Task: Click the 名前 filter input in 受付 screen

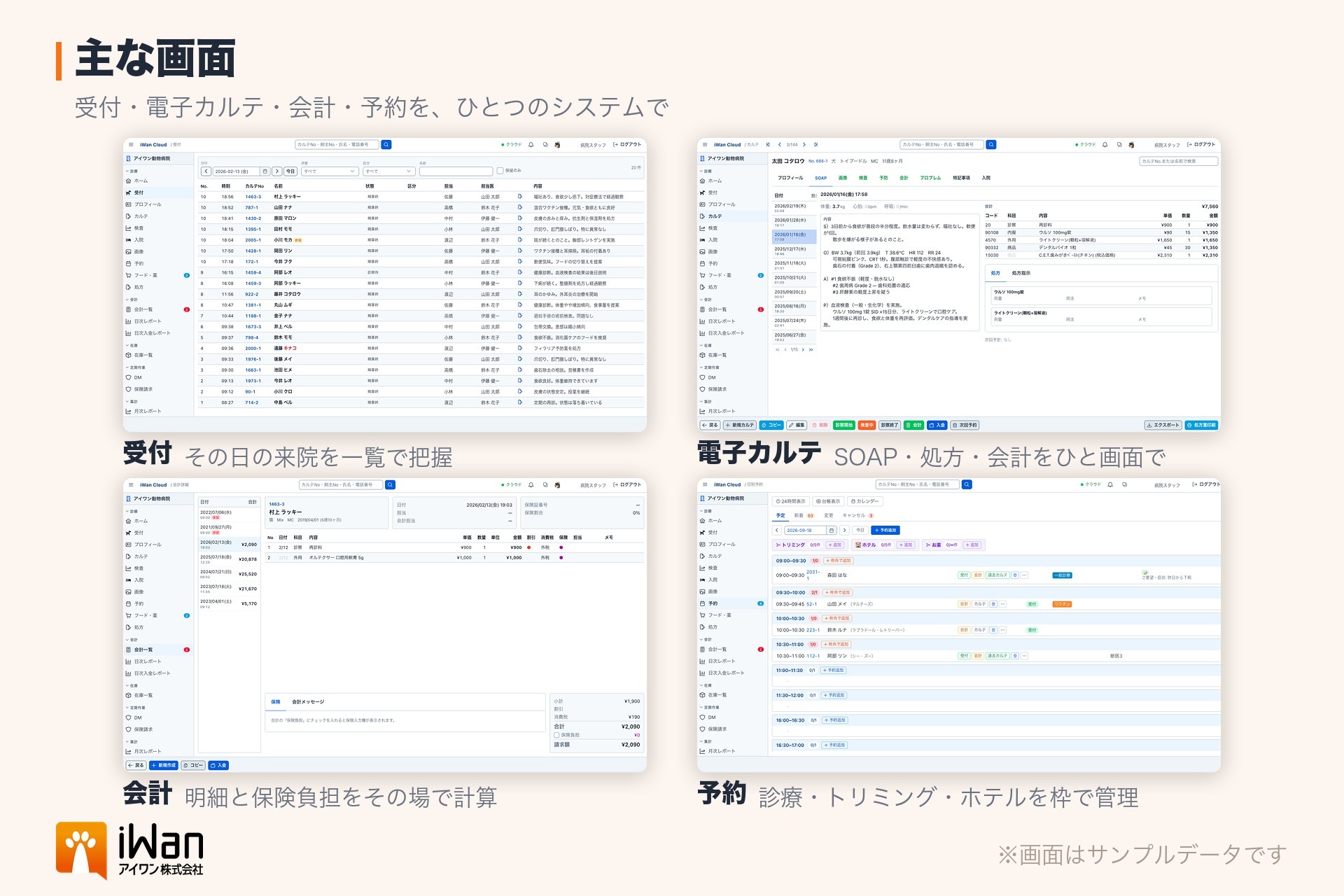Action: pyautogui.click(x=456, y=171)
